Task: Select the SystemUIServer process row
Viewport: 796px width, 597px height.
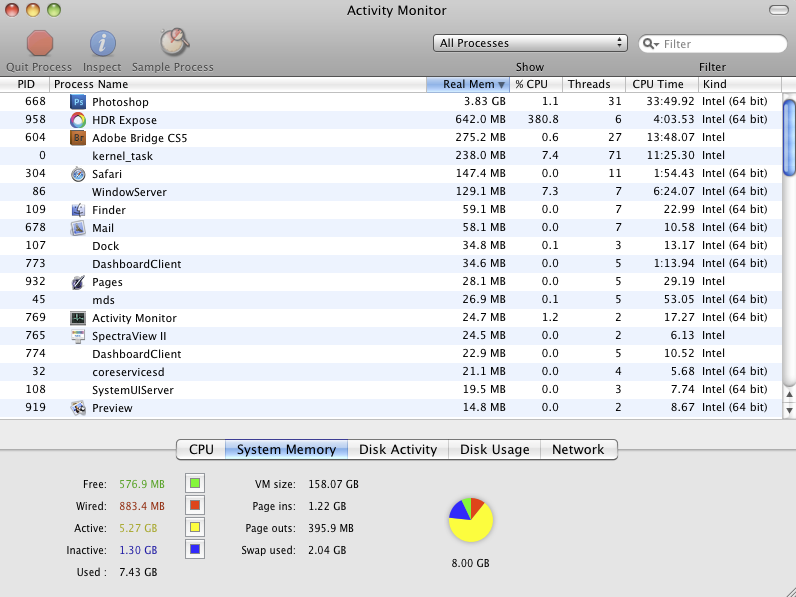Action: click(391, 390)
